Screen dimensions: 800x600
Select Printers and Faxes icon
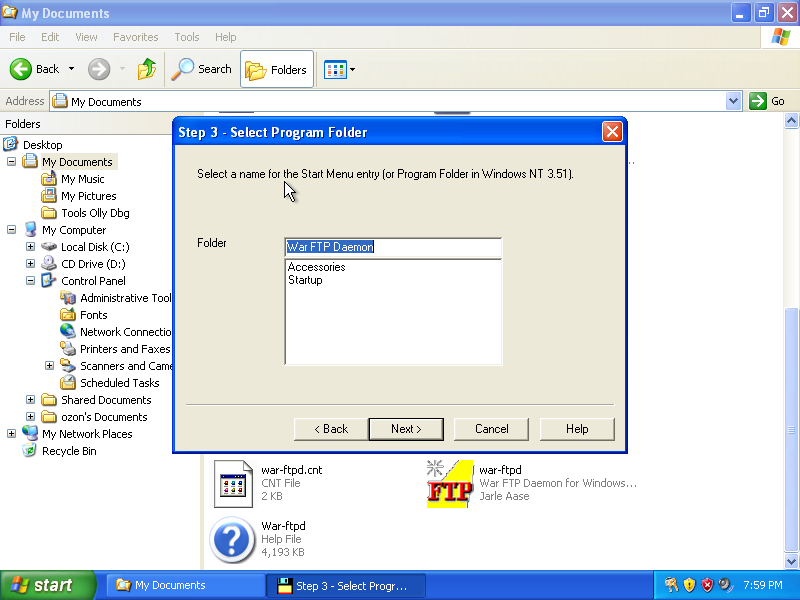[68, 348]
